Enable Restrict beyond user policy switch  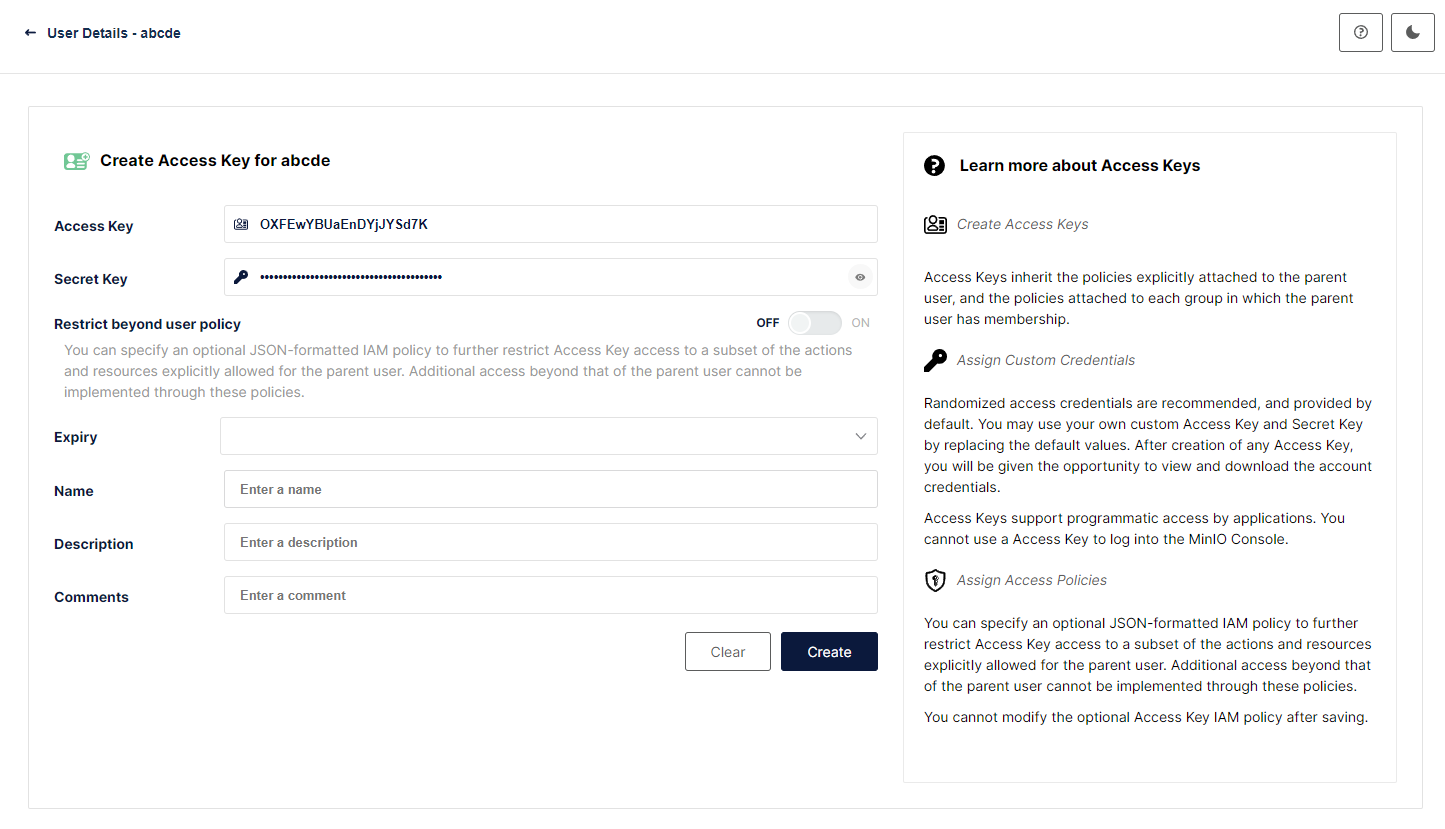pyautogui.click(x=814, y=323)
